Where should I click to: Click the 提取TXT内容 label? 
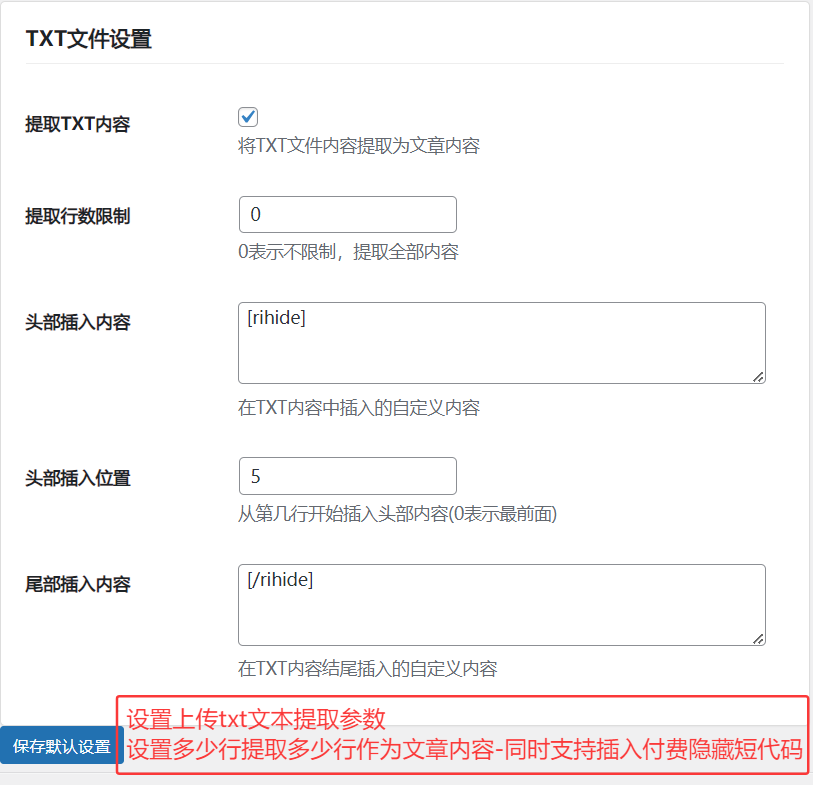[x=77, y=124]
